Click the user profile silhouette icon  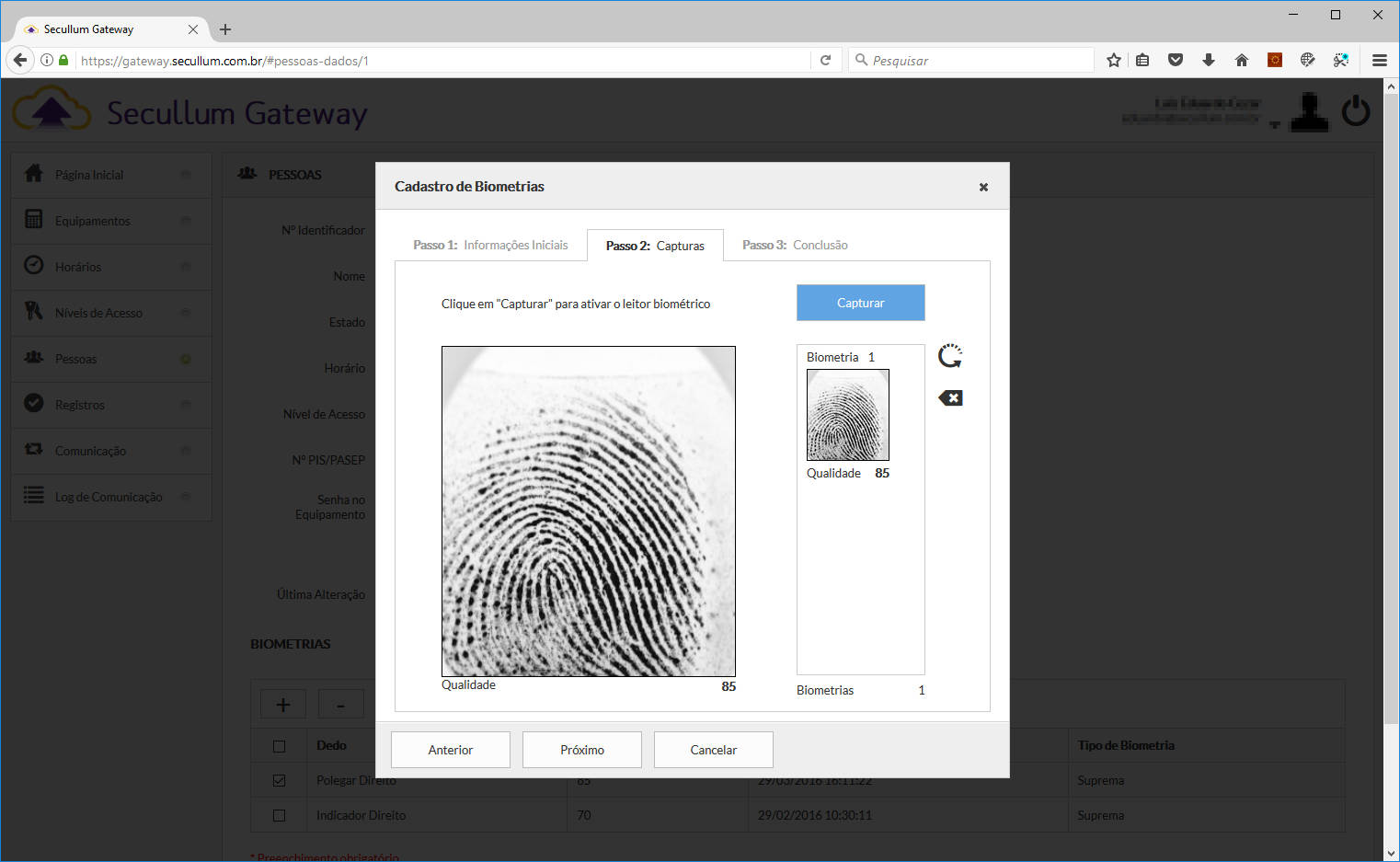(1310, 112)
